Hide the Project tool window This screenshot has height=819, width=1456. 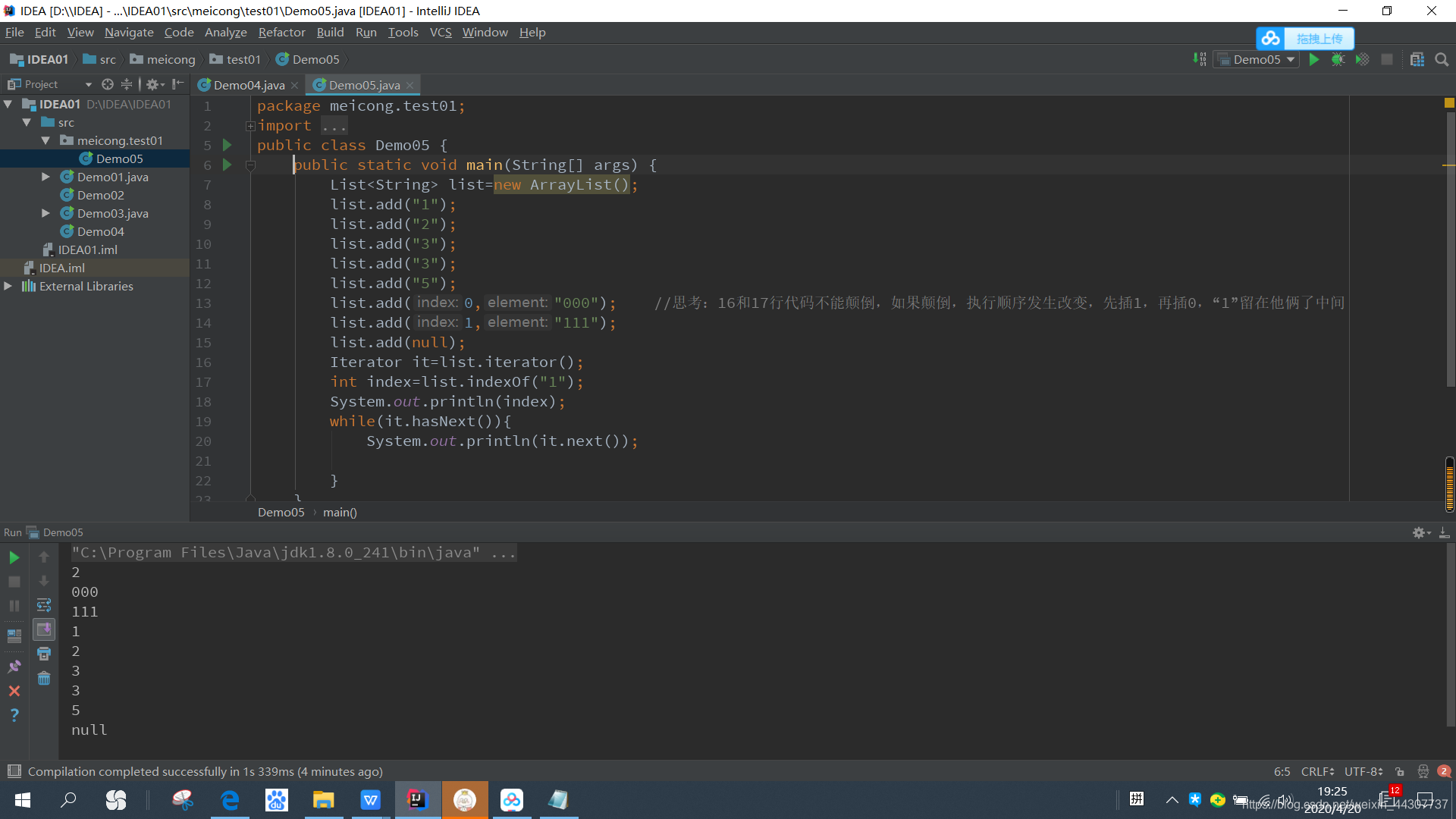click(178, 84)
